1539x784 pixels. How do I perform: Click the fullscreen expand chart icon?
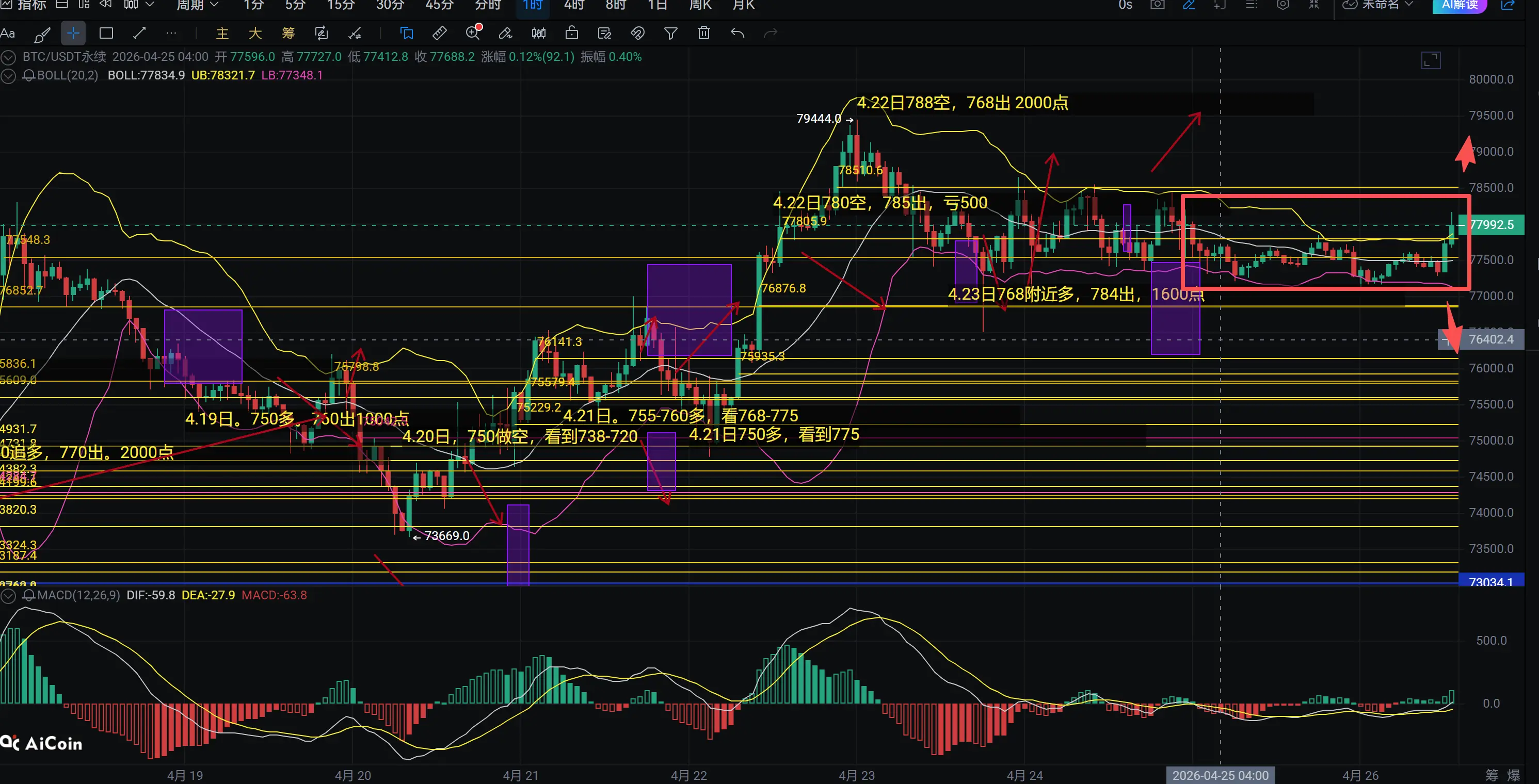coord(1431,60)
